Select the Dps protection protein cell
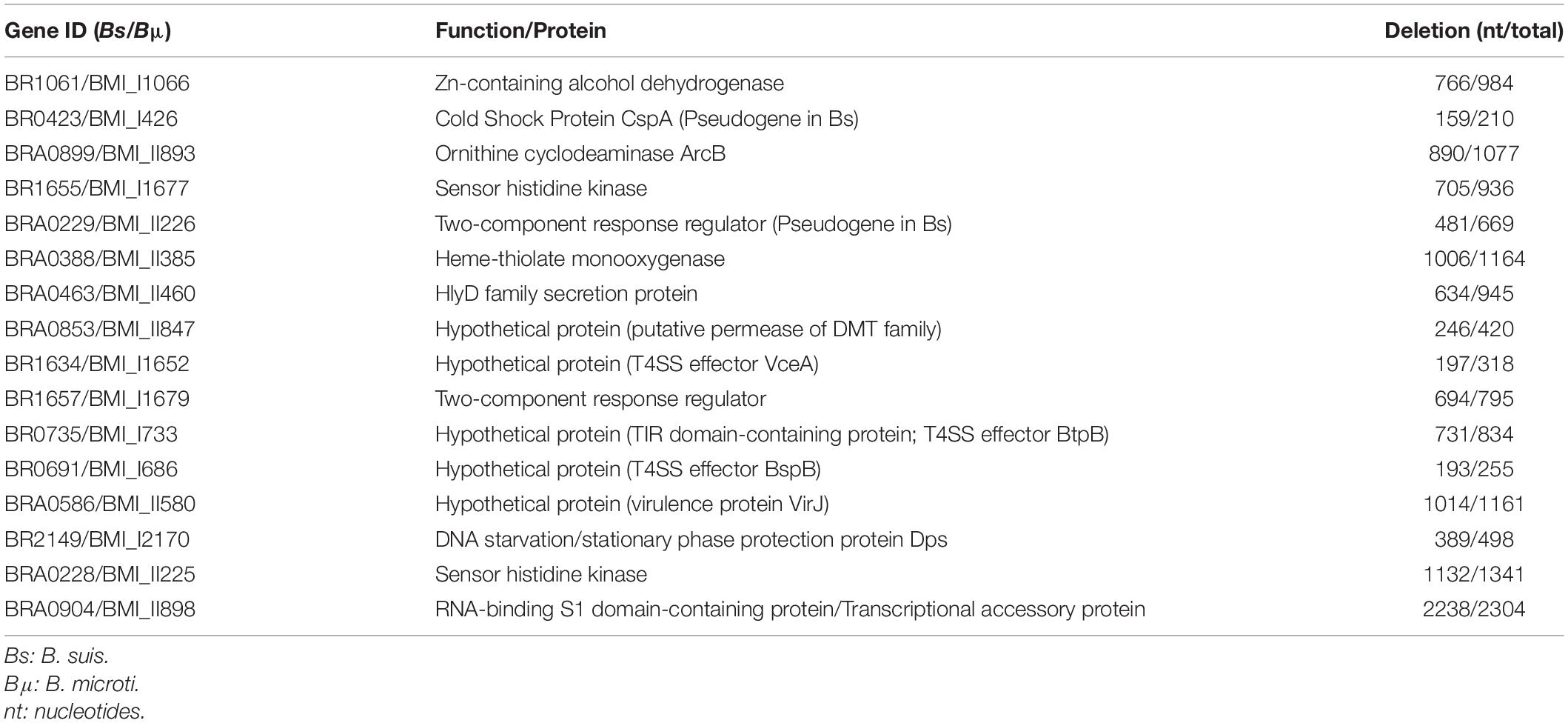This screenshot has width=1568, height=723. pyautogui.click(x=691, y=539)
